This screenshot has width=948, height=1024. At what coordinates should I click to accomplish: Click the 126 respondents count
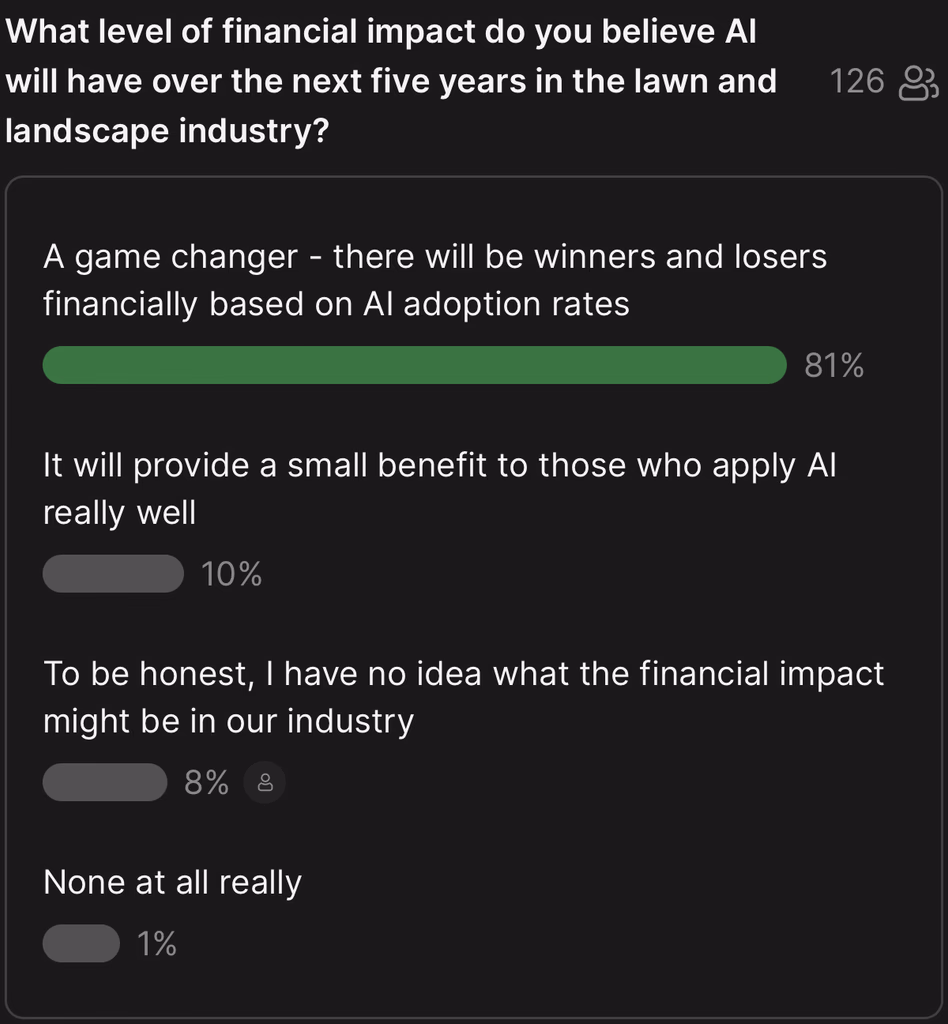tap(857, 82)
